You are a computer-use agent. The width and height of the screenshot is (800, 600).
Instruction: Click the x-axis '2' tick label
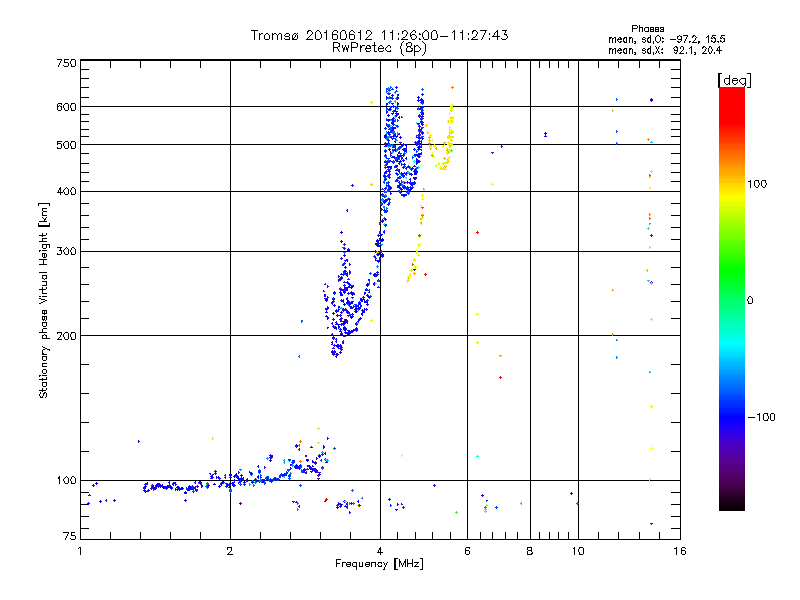[230, 551]
